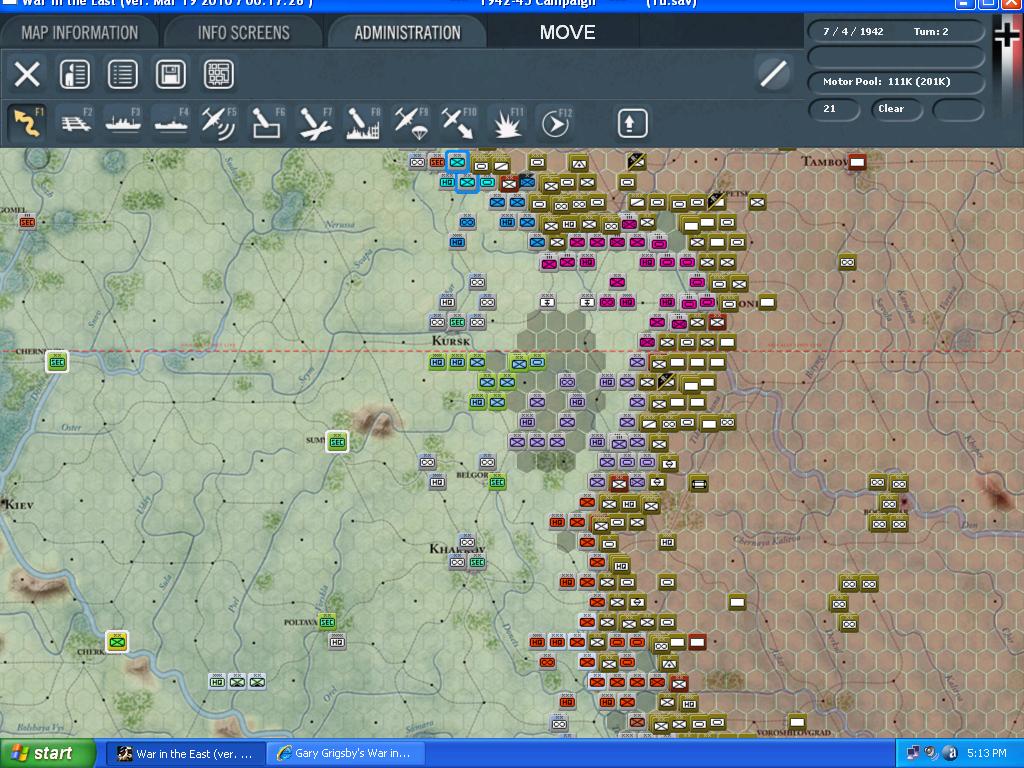This screenshot has width=1024, height=768.
Task: Activate Rail mode (F2) icon
Action: point(76,123)
